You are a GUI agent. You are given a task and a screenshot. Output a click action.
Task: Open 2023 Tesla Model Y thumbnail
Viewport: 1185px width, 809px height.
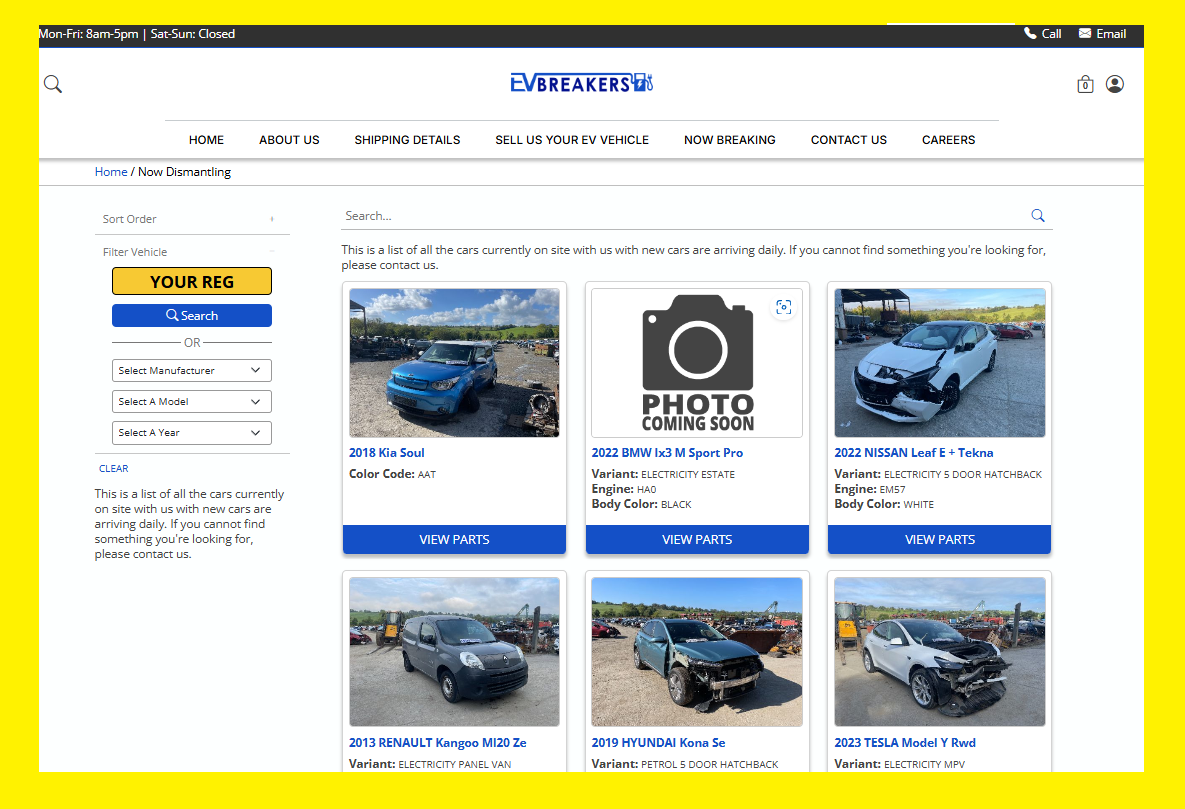pyautogui.click(x=939, y=652)
